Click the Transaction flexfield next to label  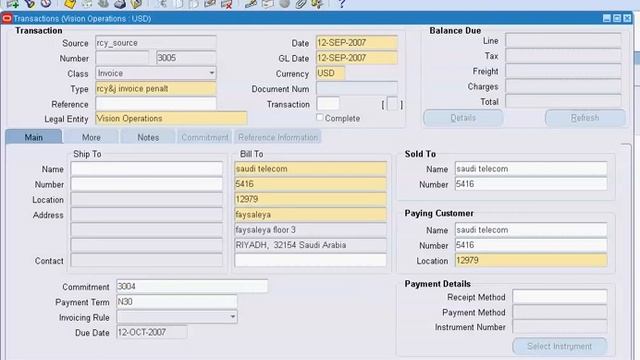tap(328, 104)
